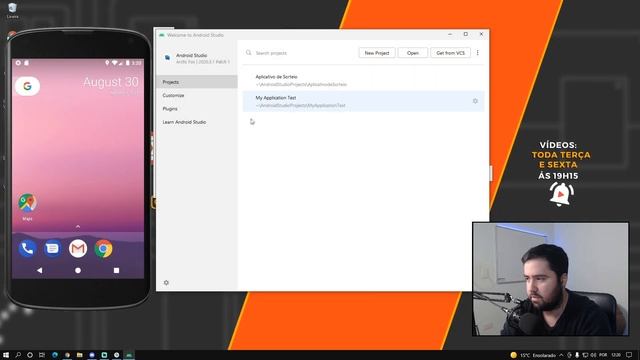
Task: Click the microphone tray icon
Action: click(577, 355)
